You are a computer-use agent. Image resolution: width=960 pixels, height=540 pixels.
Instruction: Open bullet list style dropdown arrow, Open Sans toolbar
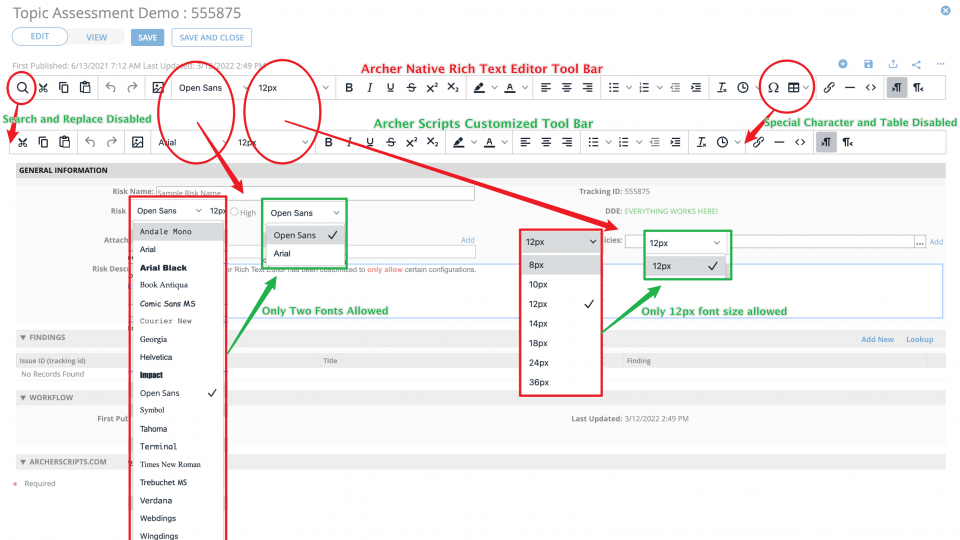click(629, 88)
